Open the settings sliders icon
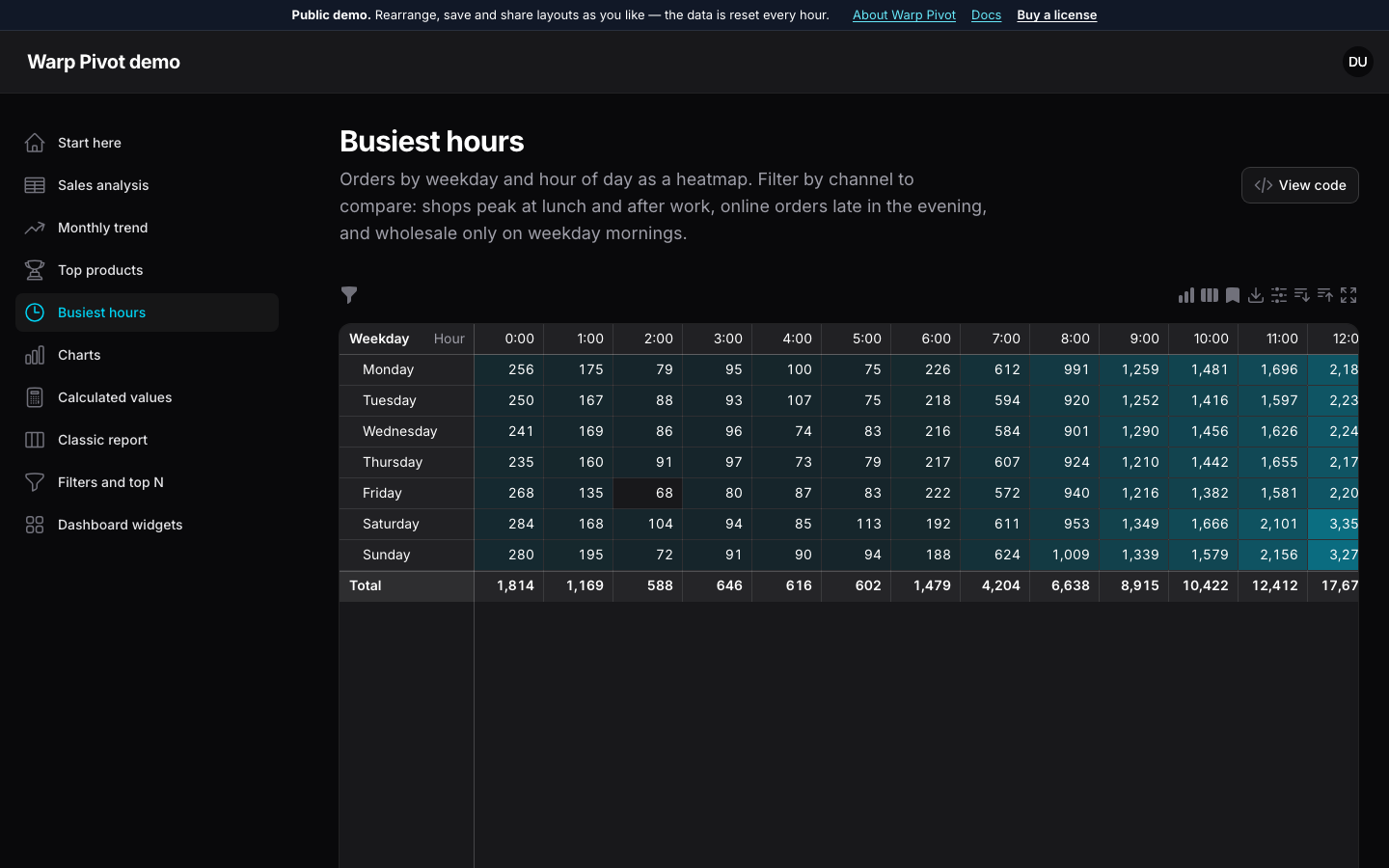Image resolution: width=1389 pixels, height=868 pixels. click(x=1279, y=295)
